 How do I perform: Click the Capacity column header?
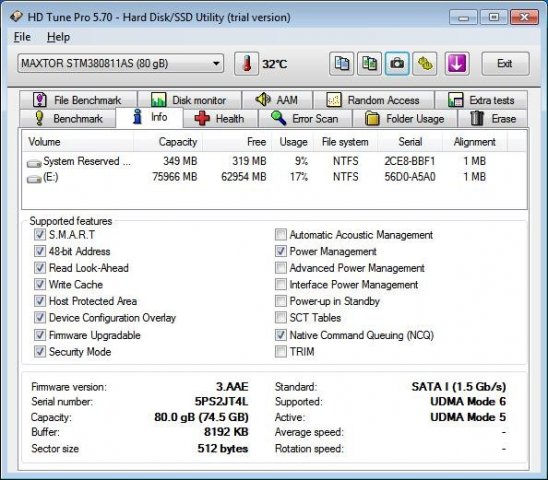pos(168,142)
